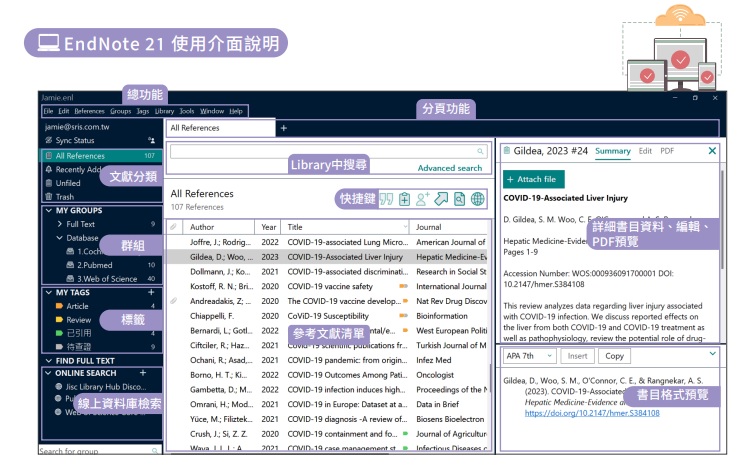Image resolution: width=748 pixels, height=471 pixels.
Task: Click the online search globe icon
Action: coord(477,199)
